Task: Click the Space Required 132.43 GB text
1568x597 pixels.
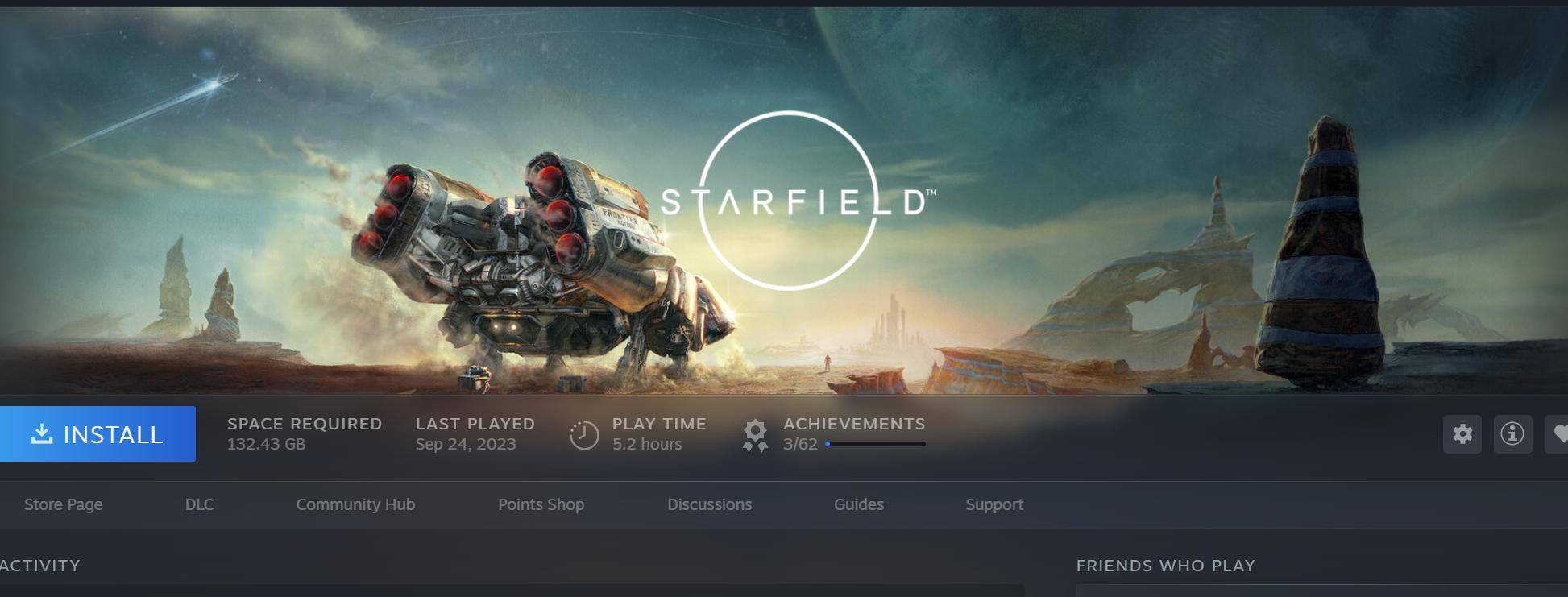Action: [305, 433]
